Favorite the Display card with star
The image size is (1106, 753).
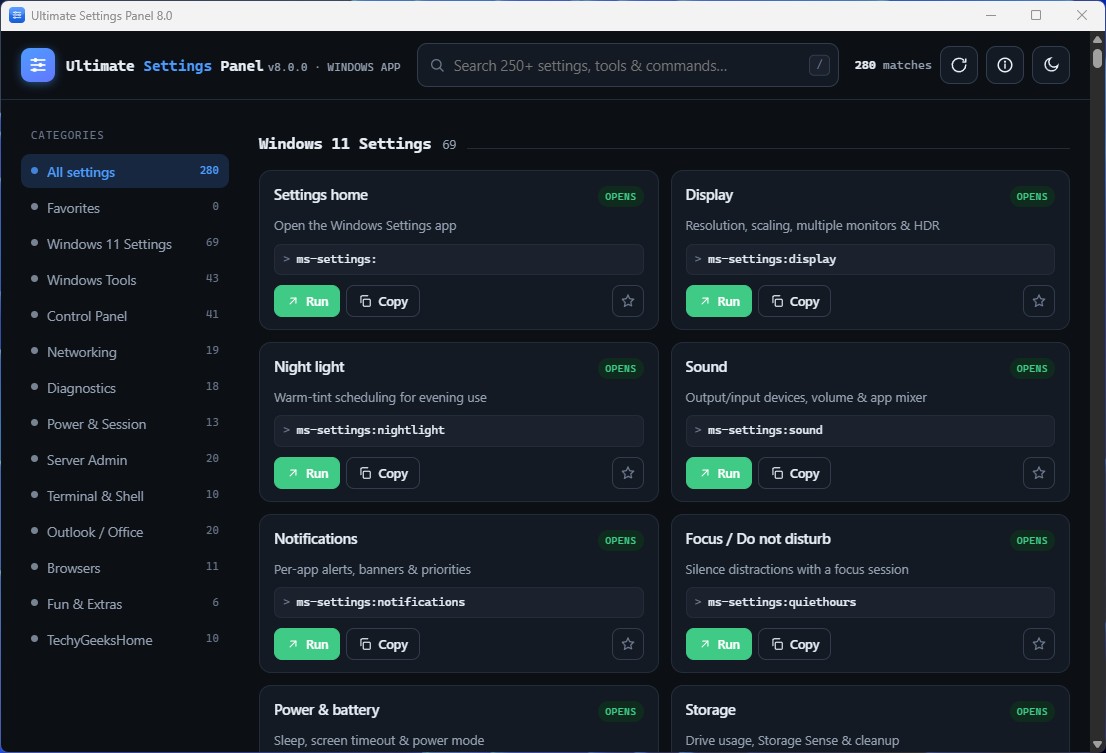click(x=1038, y=301)
